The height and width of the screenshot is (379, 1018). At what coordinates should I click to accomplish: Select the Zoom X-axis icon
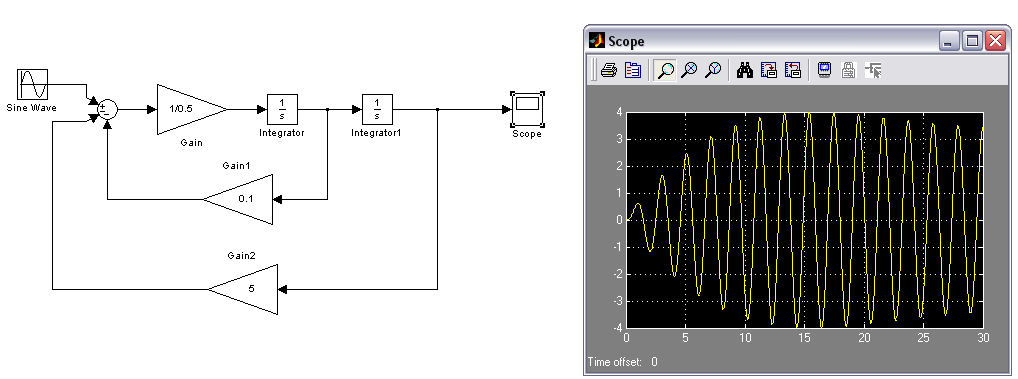pos(689,70)
